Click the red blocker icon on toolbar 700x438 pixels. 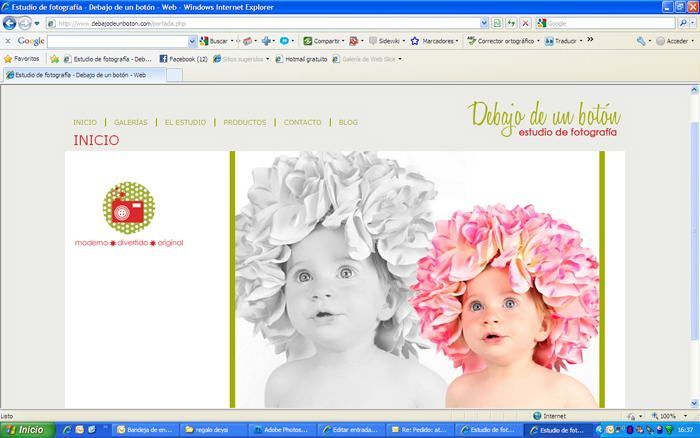point(354,41)
